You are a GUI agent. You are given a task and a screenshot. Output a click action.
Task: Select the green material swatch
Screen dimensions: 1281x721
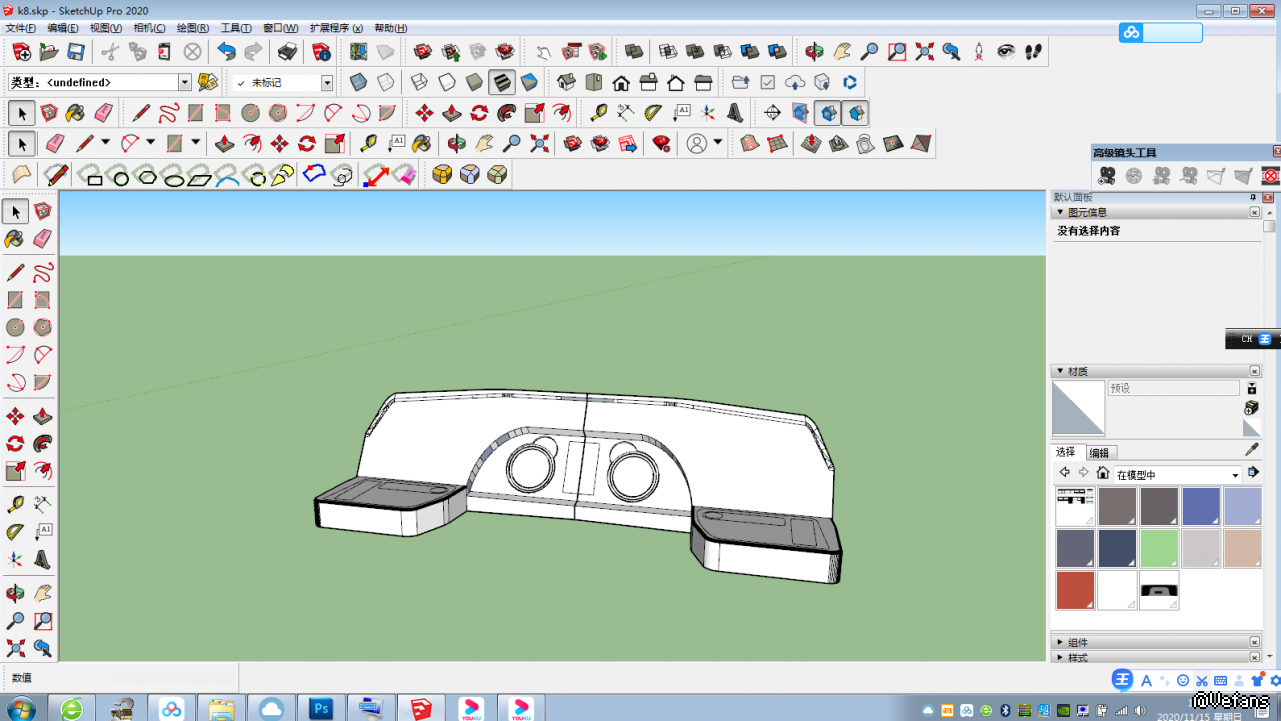[x=1159, y=548]
